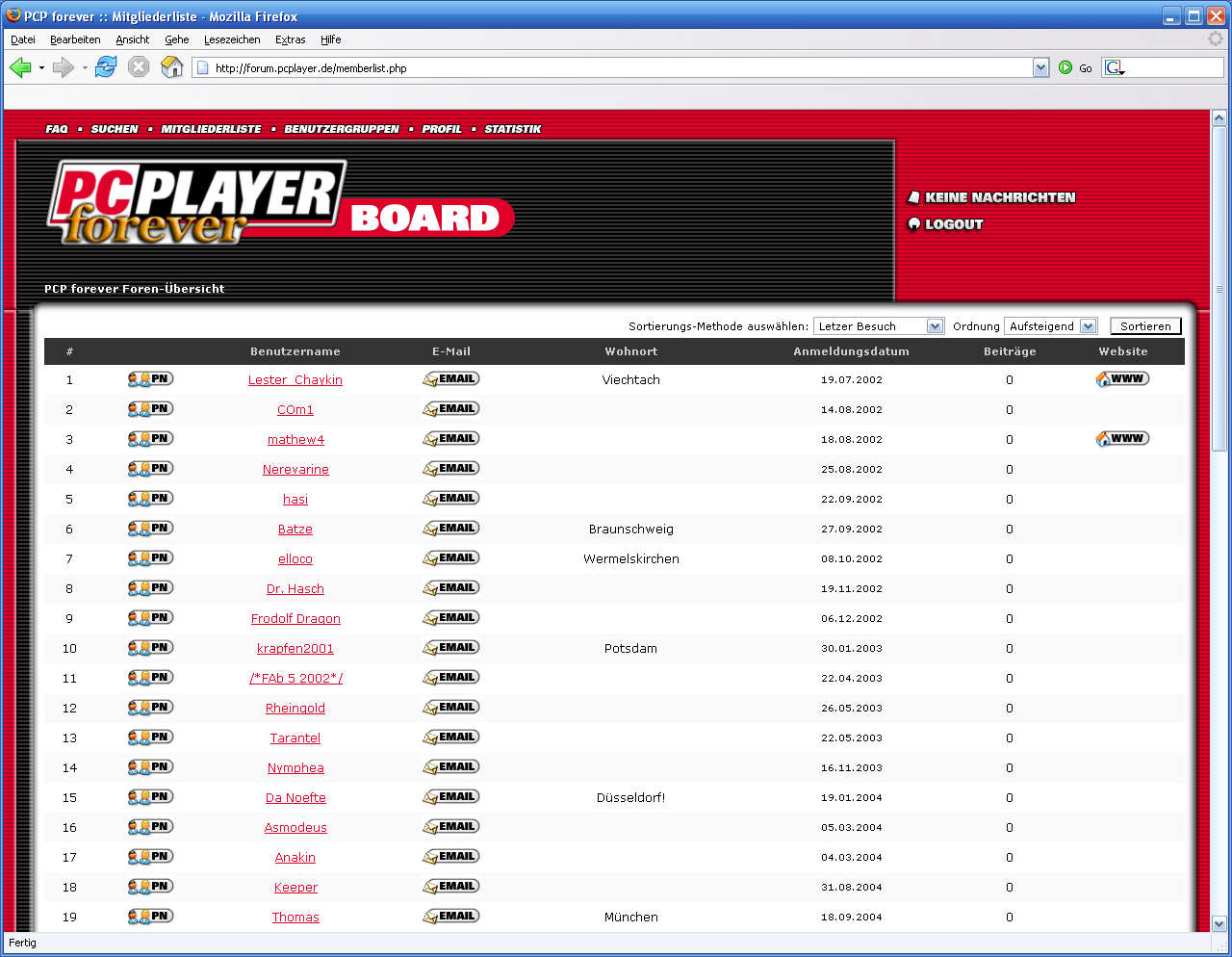This screenshot has width=1232, height=957.
Task: Email Dr. Hasch via EMAIL icon
Action: (x=451, y=588)
